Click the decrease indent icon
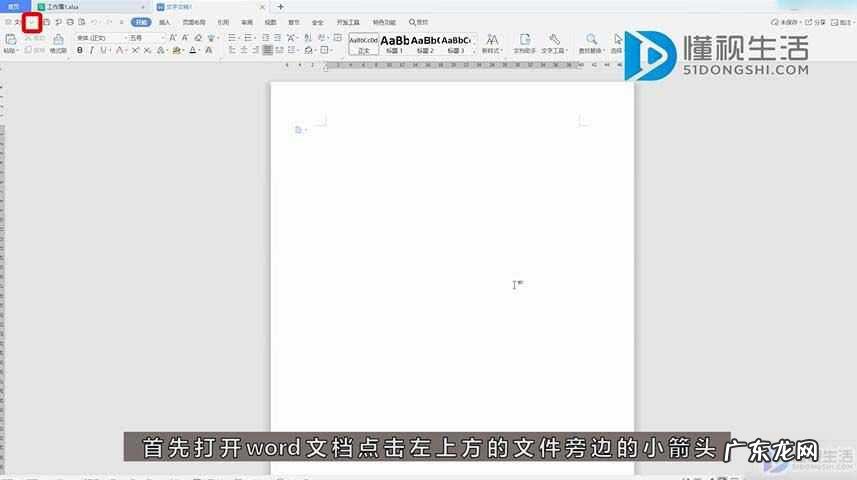 [265, 38]
